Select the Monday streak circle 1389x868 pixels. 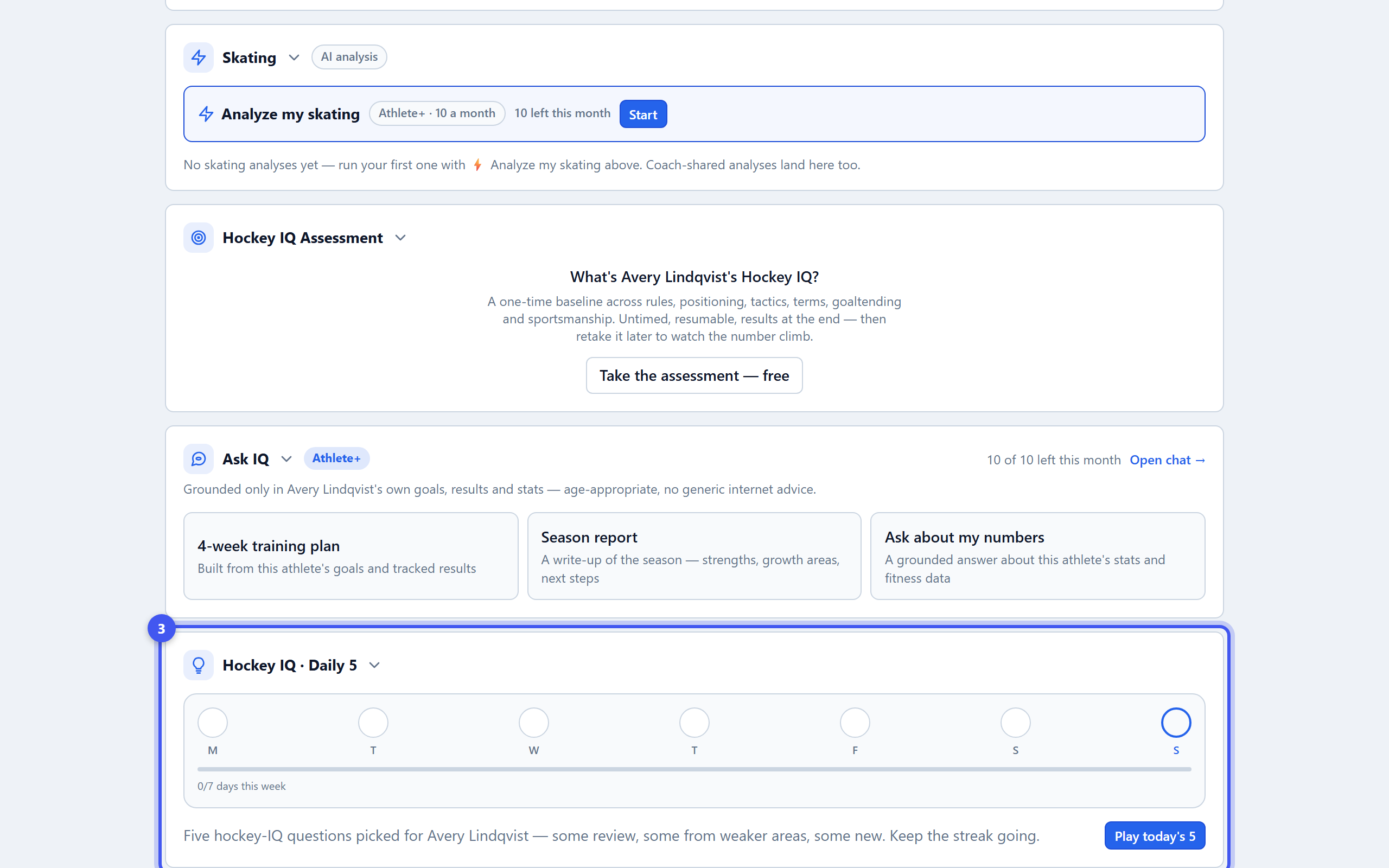pos(212,722)
